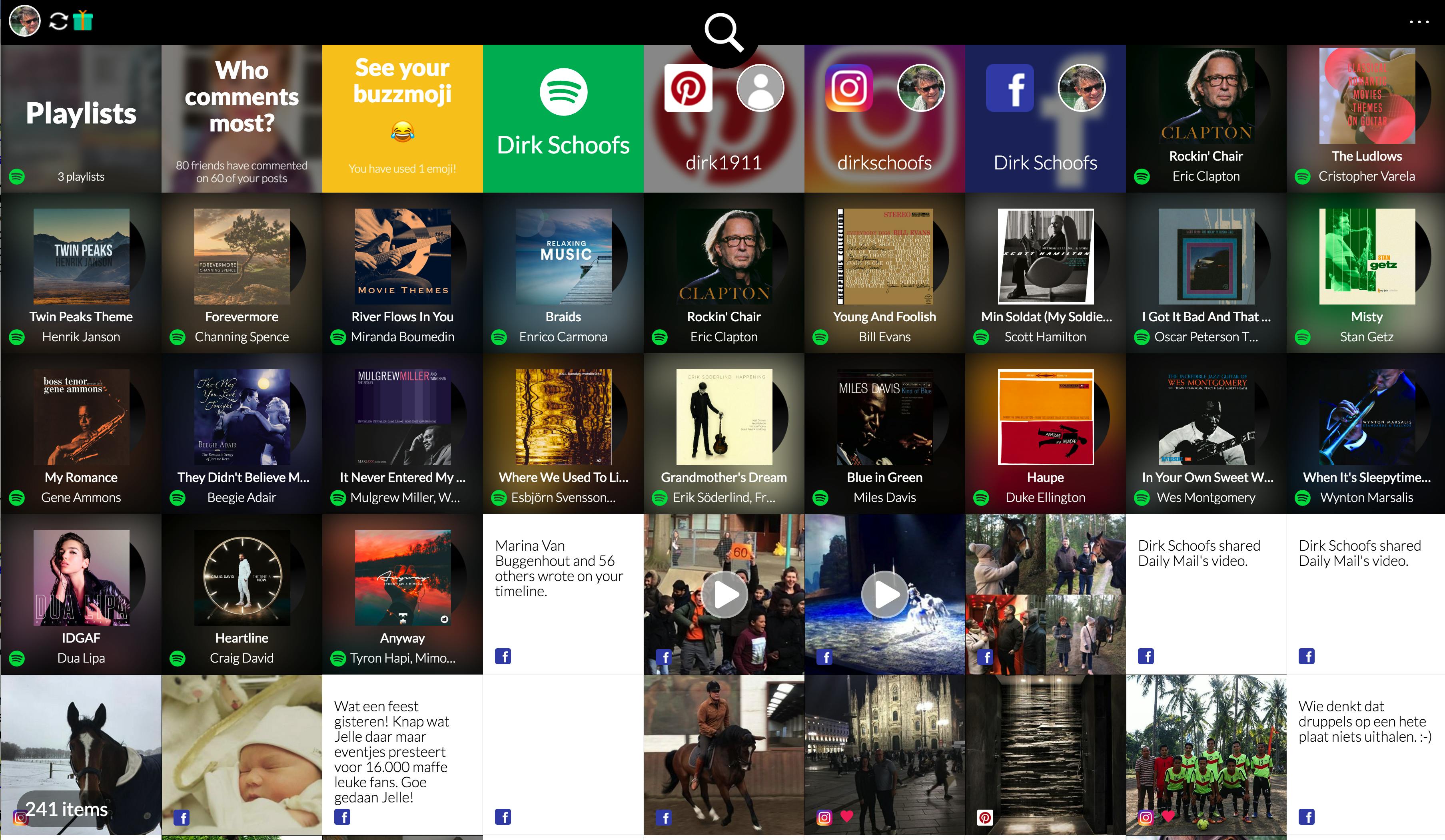Play the blue stage horse show video
The width and height of the screenshot is (1445, 840).
click(885, 594)
